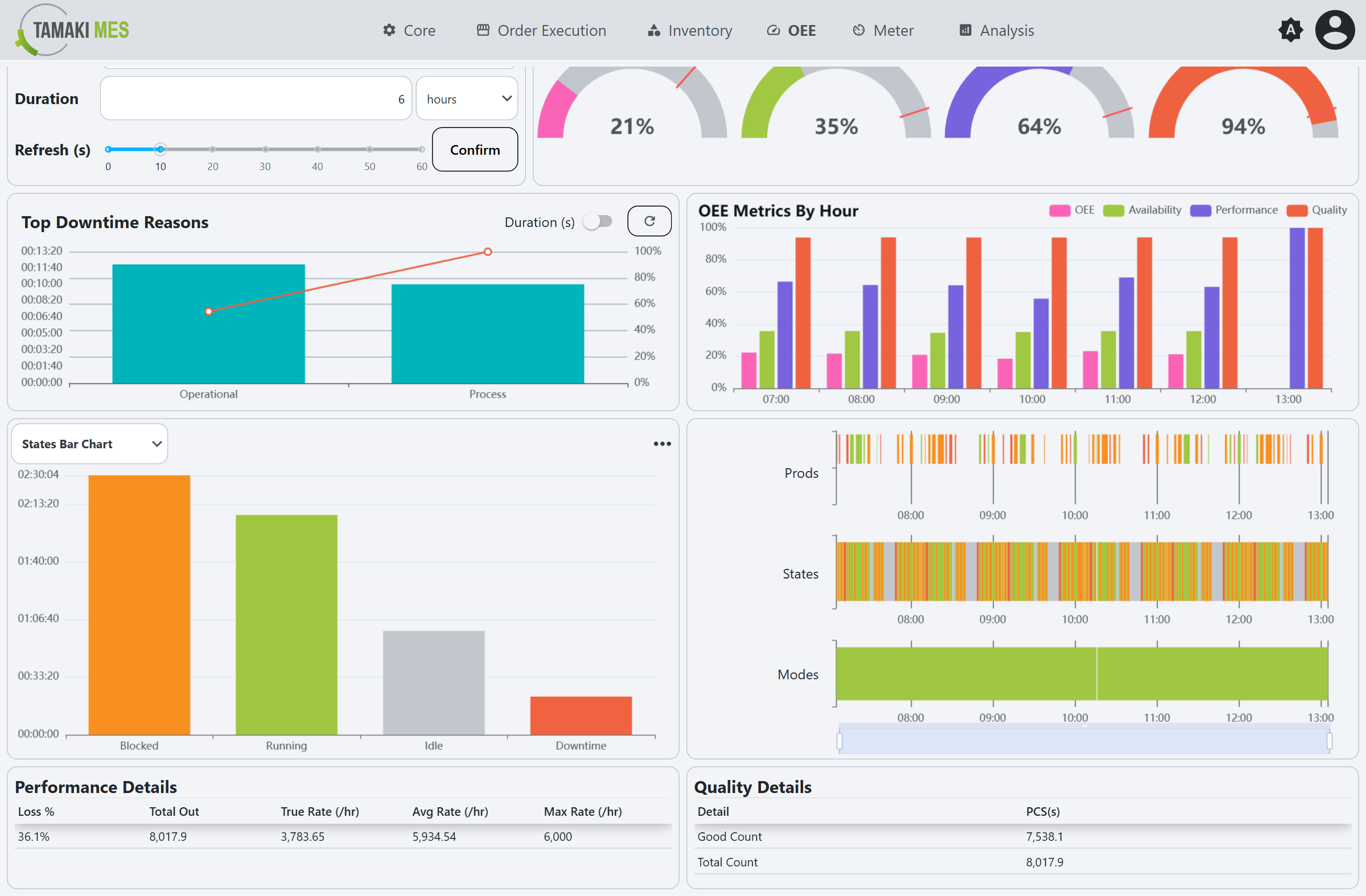Viewport: 1366px width, 896px height.
Task: Click the Blocked state bar
Action: pos(139,605)
